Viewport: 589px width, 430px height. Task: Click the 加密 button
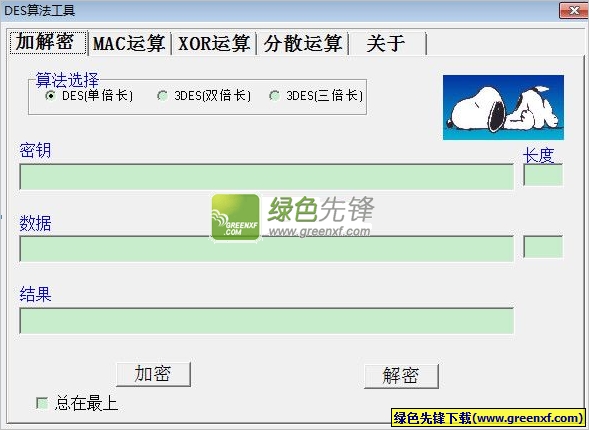click(153, 374)
